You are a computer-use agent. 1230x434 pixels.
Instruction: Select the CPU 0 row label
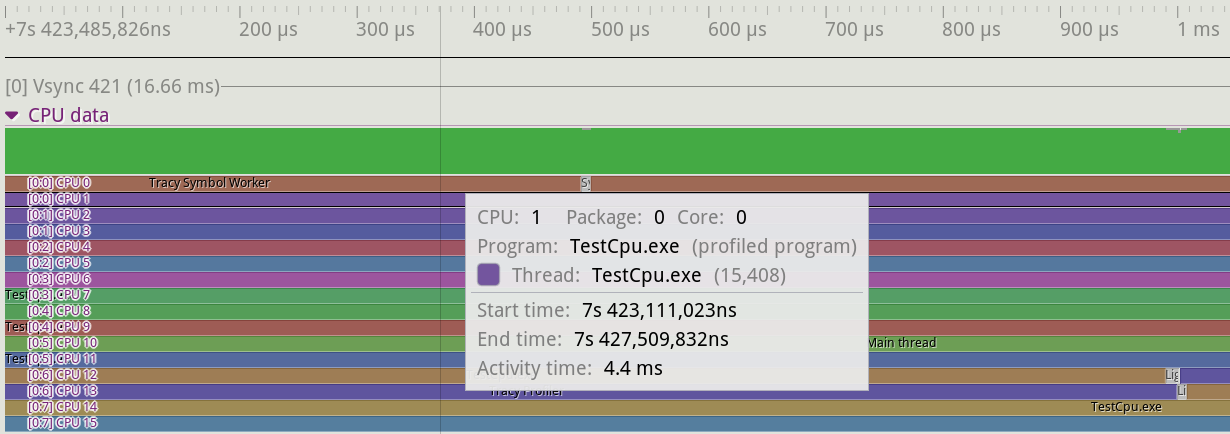tap(59, 183)
